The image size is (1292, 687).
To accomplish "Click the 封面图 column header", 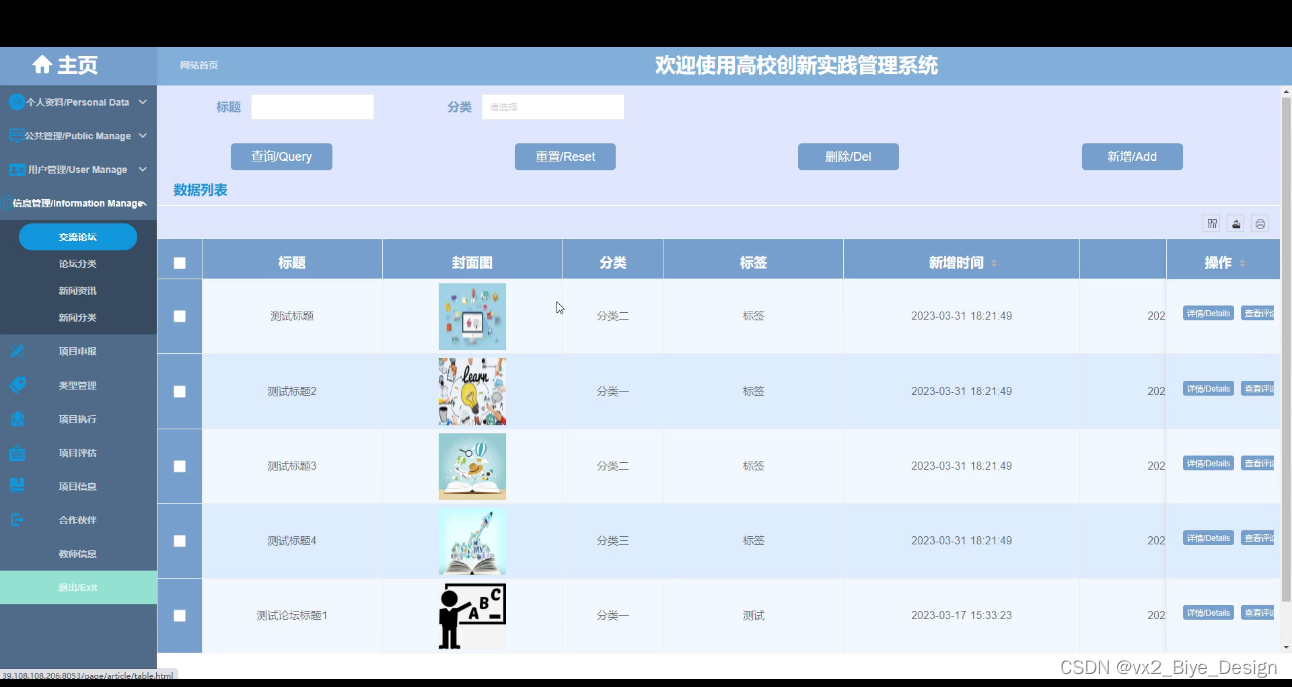I will (x=472, y=263).
